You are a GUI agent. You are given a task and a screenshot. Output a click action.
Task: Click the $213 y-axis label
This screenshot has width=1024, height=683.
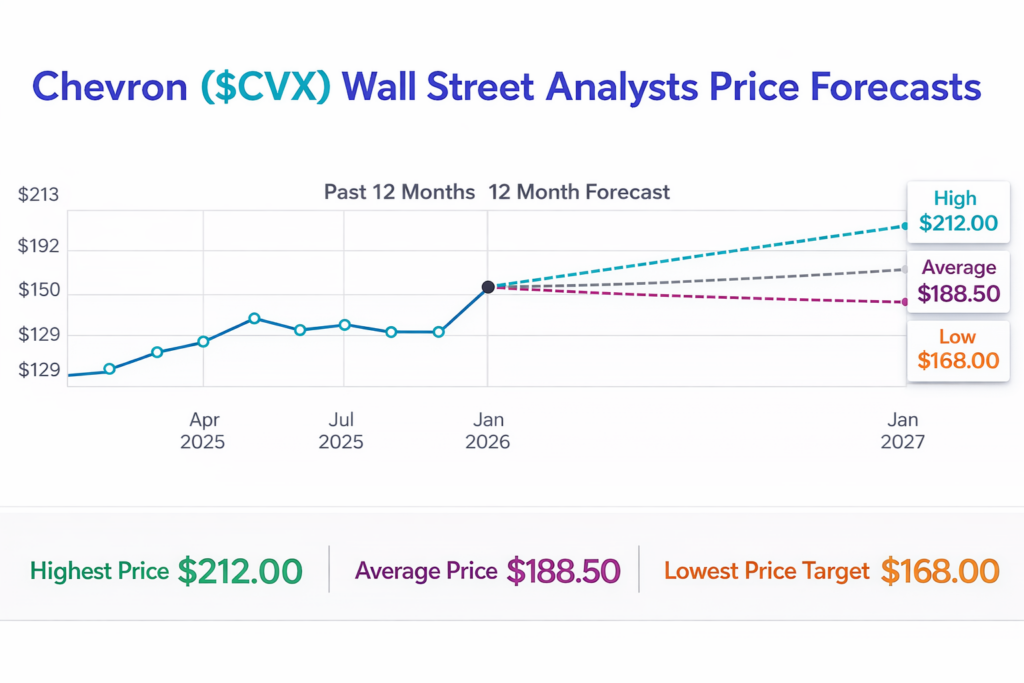click(38, 195)
